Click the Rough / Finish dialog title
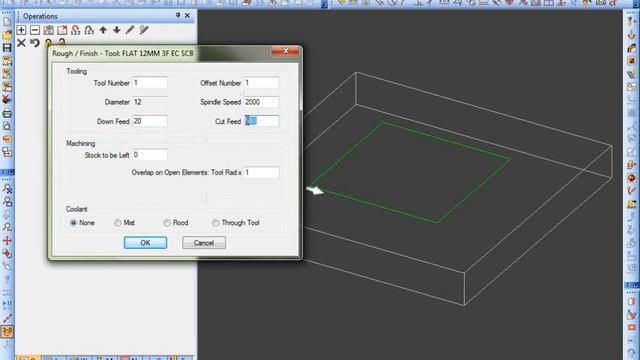The width and height of the screenshot is (640, 360). 122,53
